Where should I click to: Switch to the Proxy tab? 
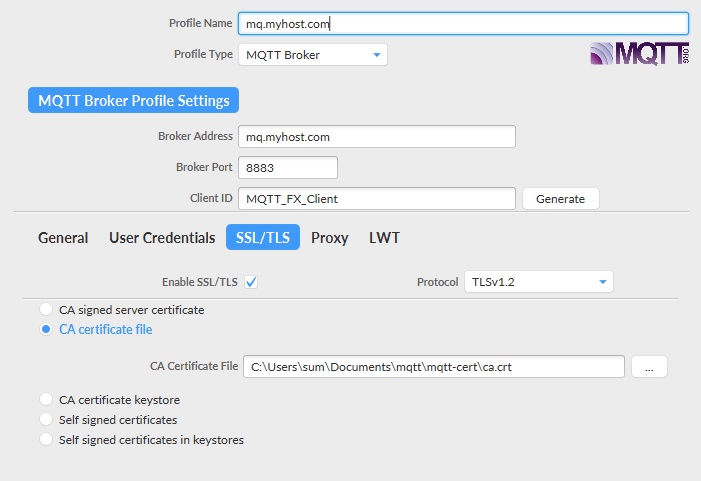[329, 238]
